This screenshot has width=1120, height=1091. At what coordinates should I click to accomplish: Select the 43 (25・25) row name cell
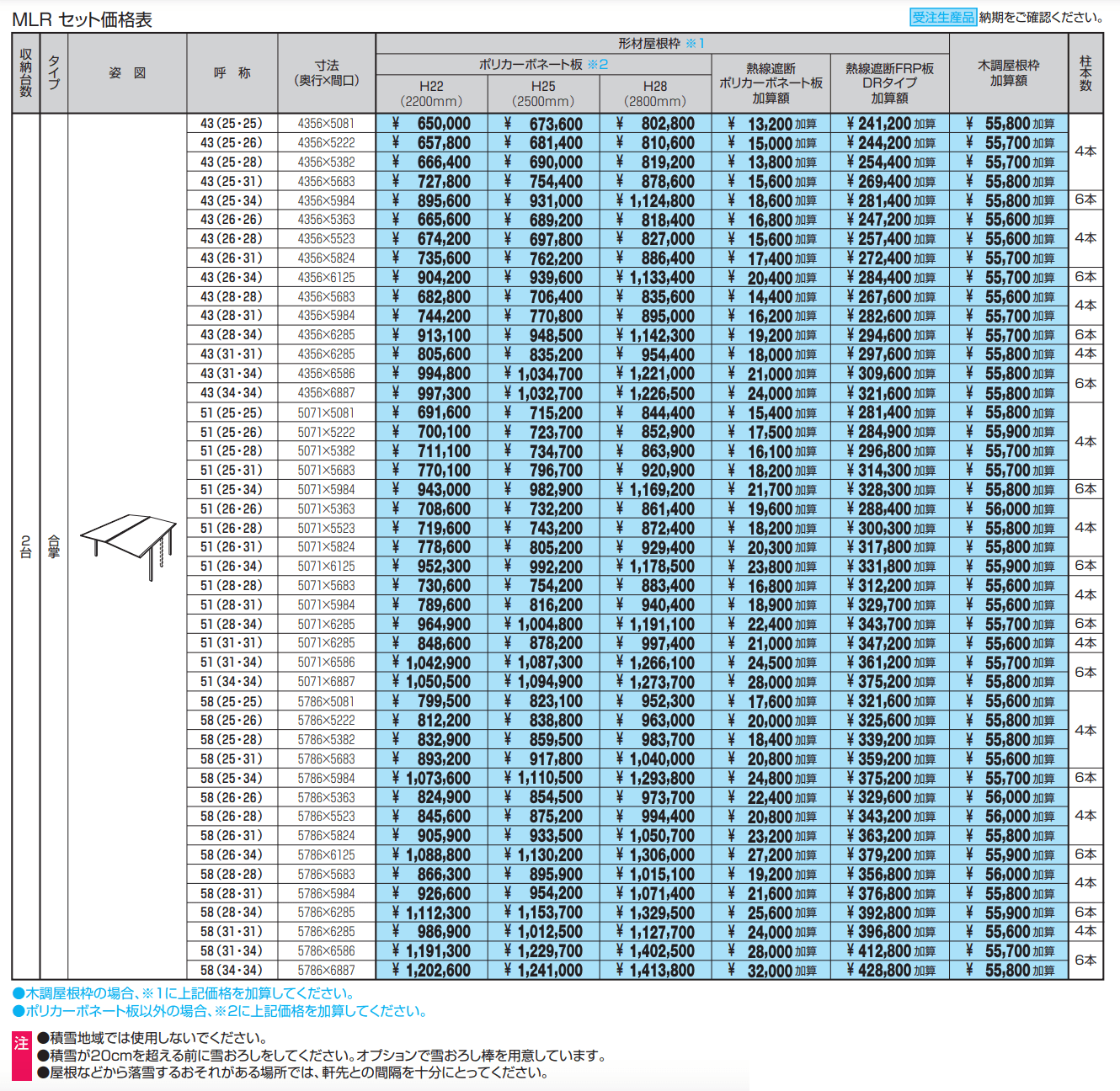[x=232, y=124]
